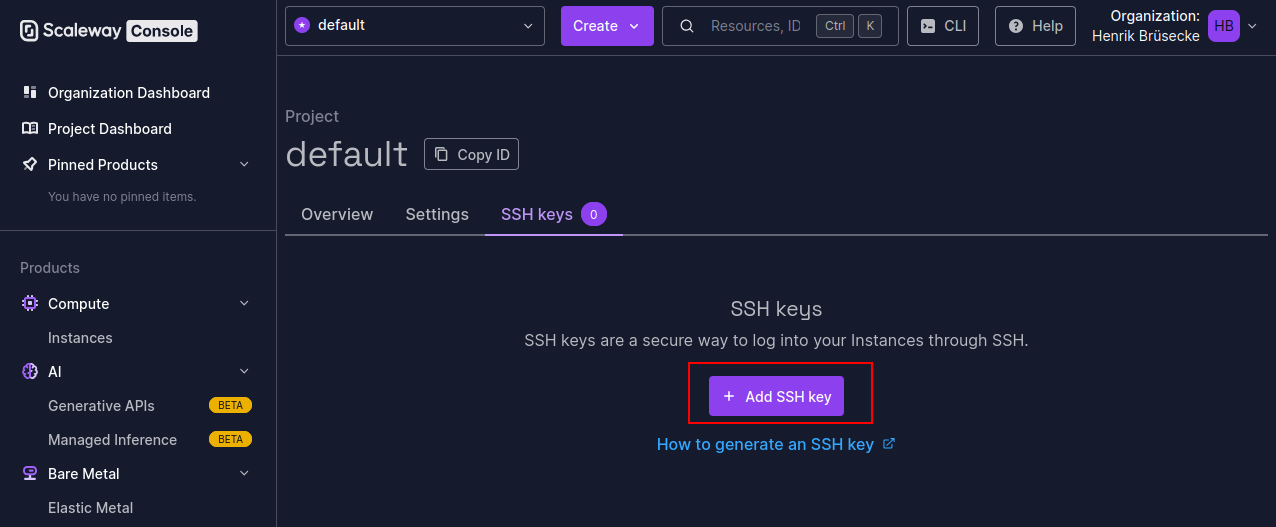Screen dimensions: 1276x527
Task: Click the Bare Metal server icon
Action: pos(30,473)
